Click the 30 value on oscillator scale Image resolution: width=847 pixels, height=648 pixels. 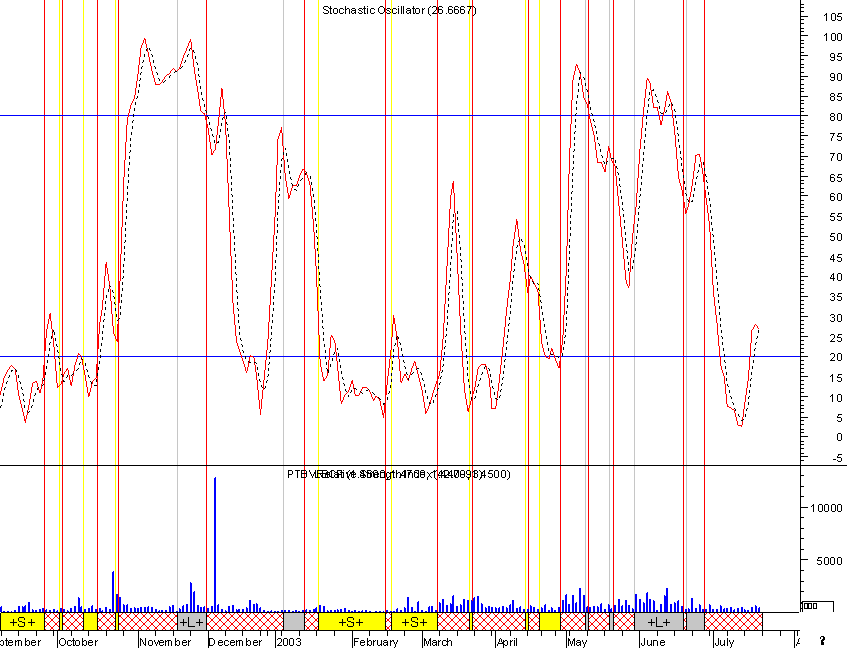(836, 318)
